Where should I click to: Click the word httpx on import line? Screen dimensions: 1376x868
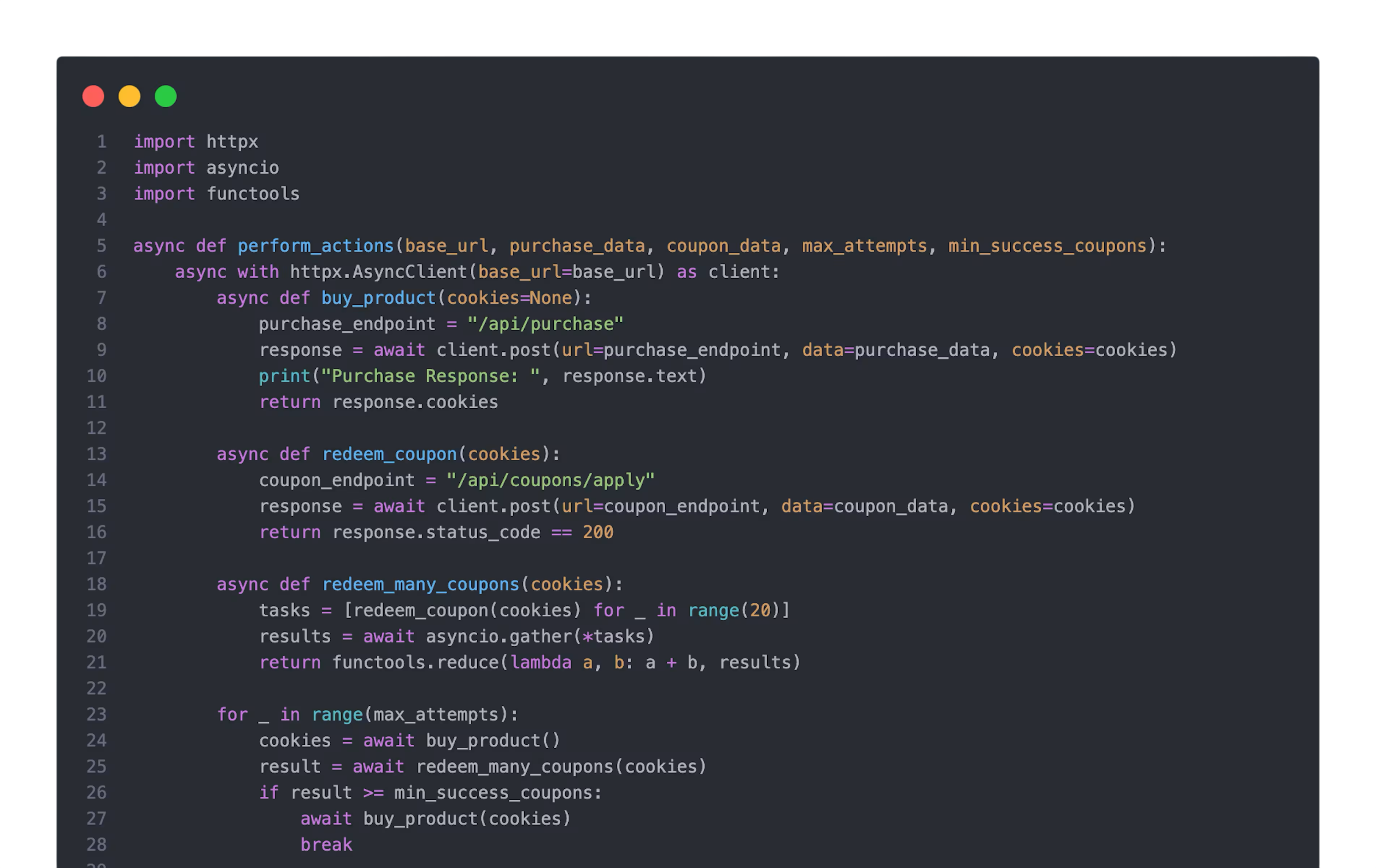point(232,142)
